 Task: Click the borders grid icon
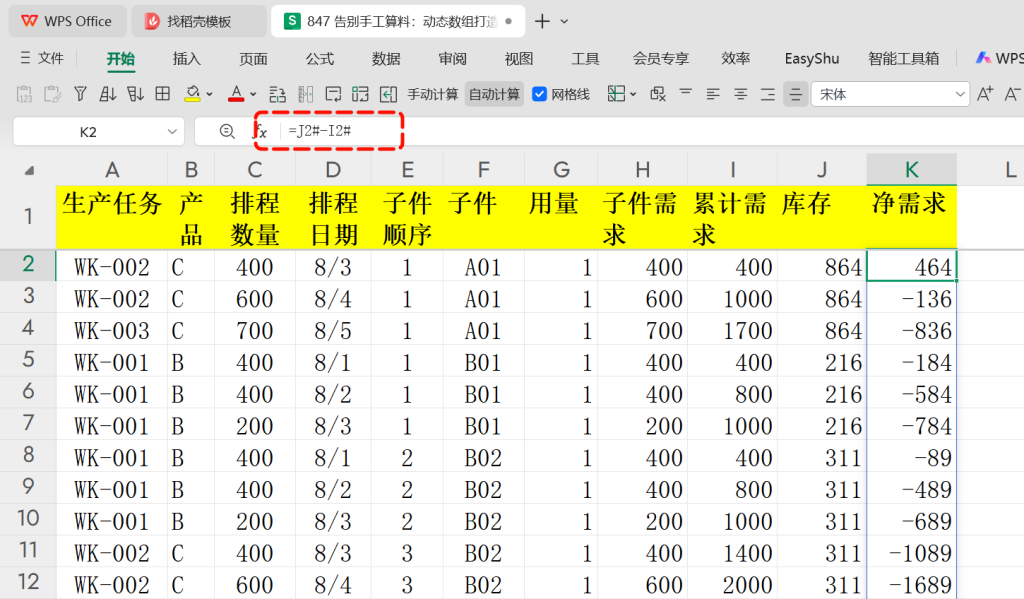163,95
